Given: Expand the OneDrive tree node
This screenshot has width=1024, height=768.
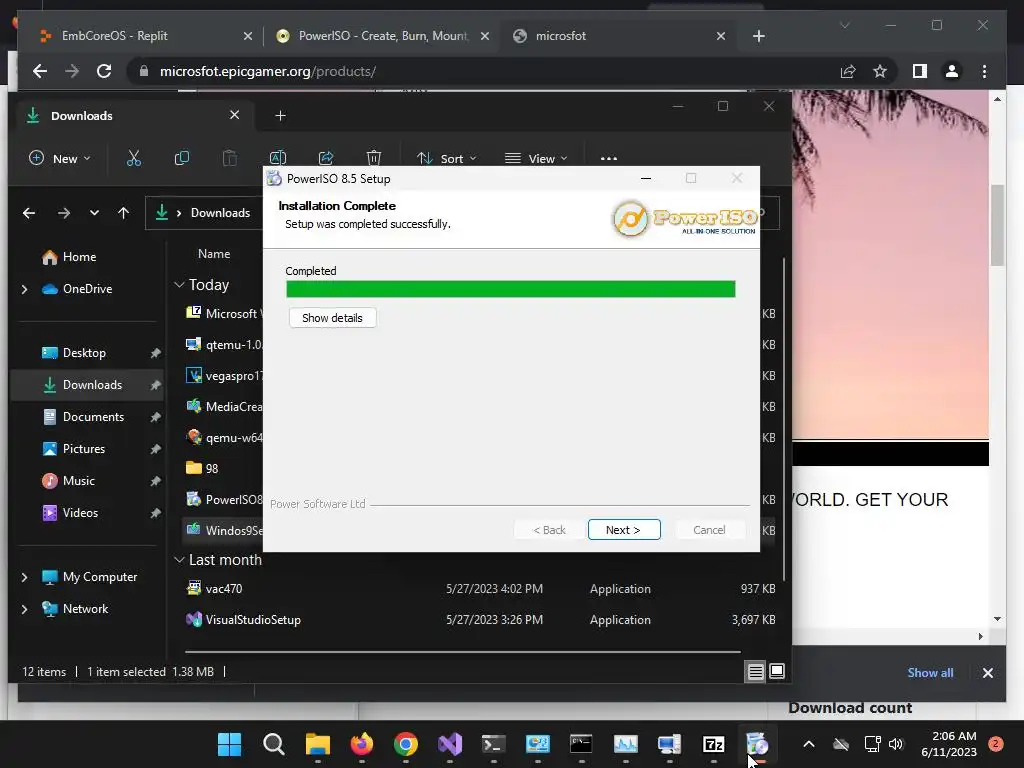Looking at the screenshot, I should (x=25, y=289).
